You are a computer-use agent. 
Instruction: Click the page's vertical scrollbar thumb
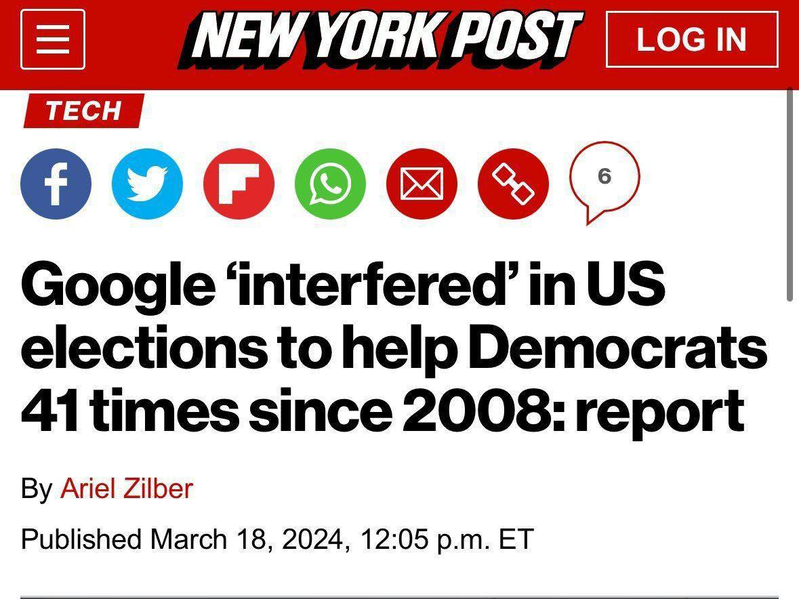[x=790, y=195]
